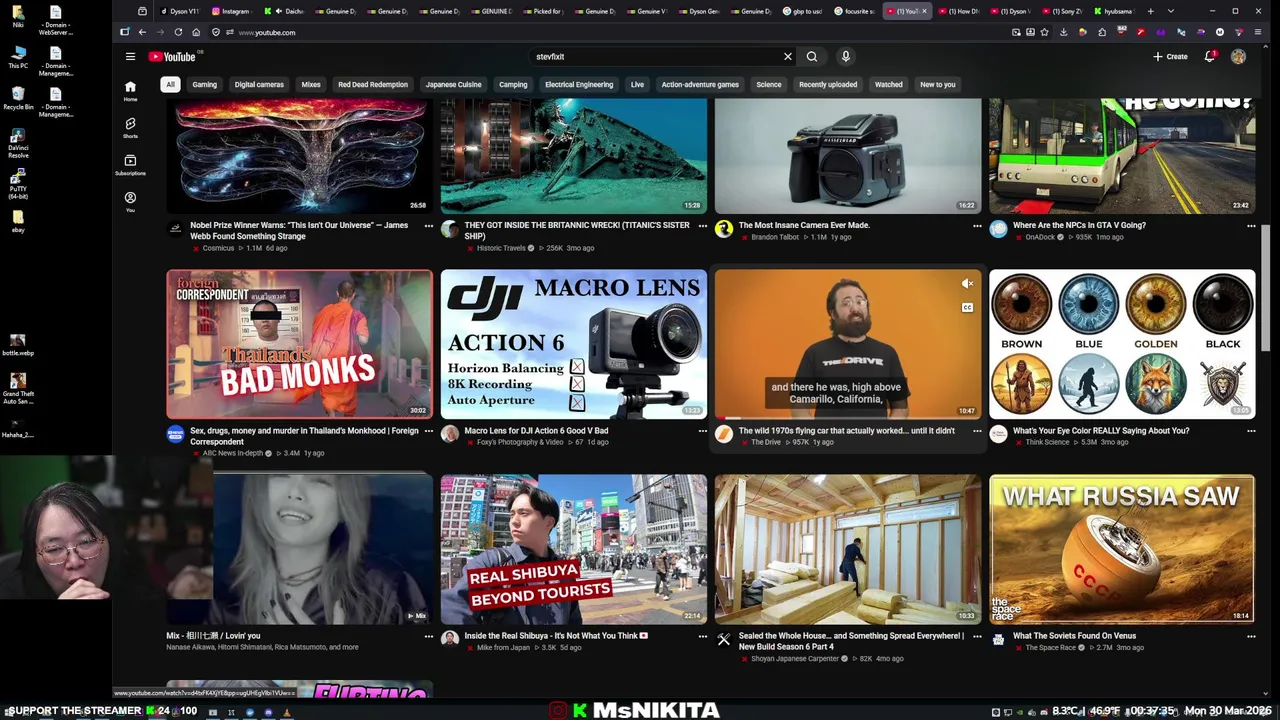Select the Gaming filter chip
Viewport: 1280px width, 720px height.
coord(204,84)
